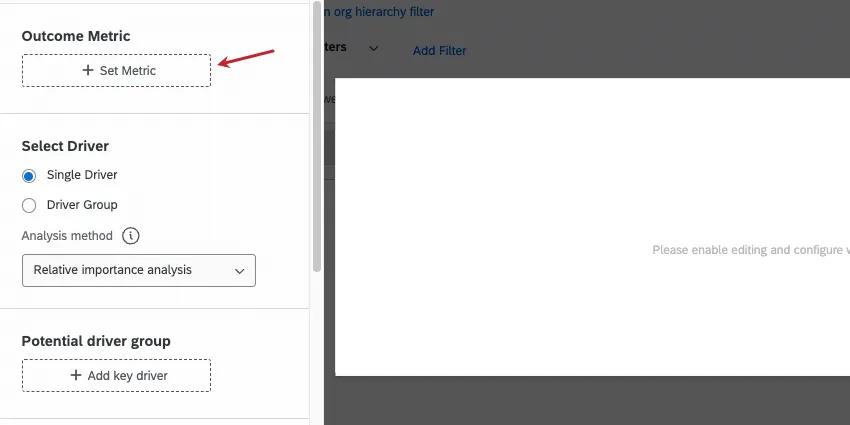Select the Single Driver radio button
Viewport: 850px width, 425px height.
pyautogui.click(x=29, y=175)
